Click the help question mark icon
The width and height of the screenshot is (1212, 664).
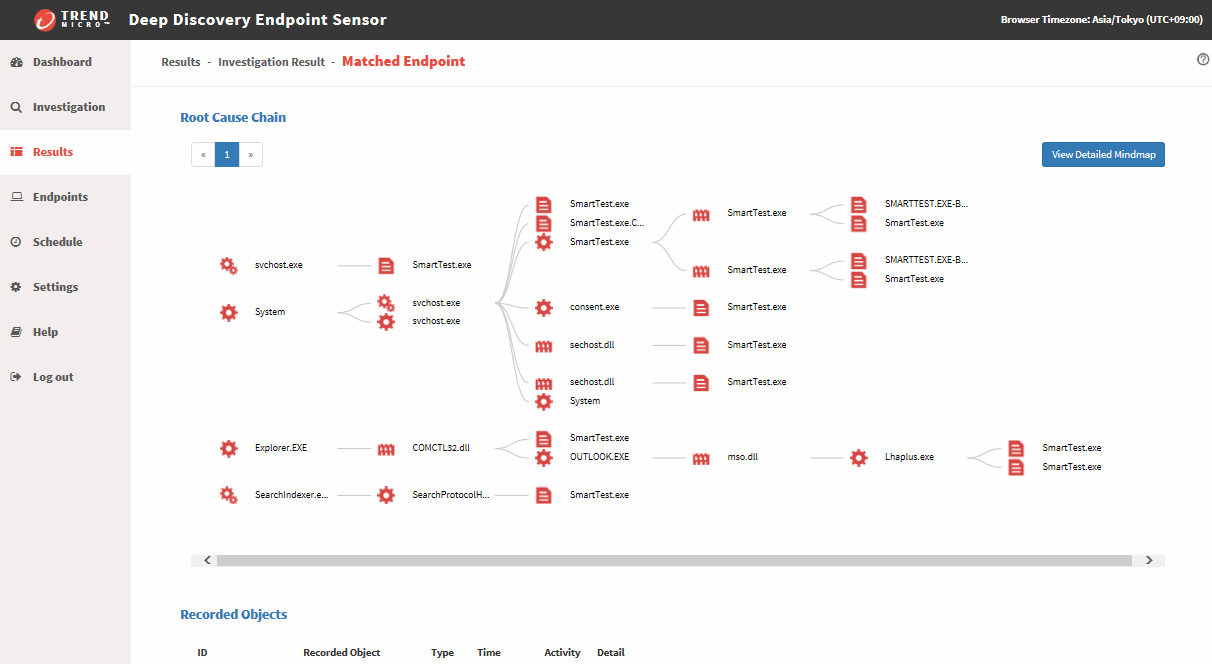click(x=1203, y=60)
